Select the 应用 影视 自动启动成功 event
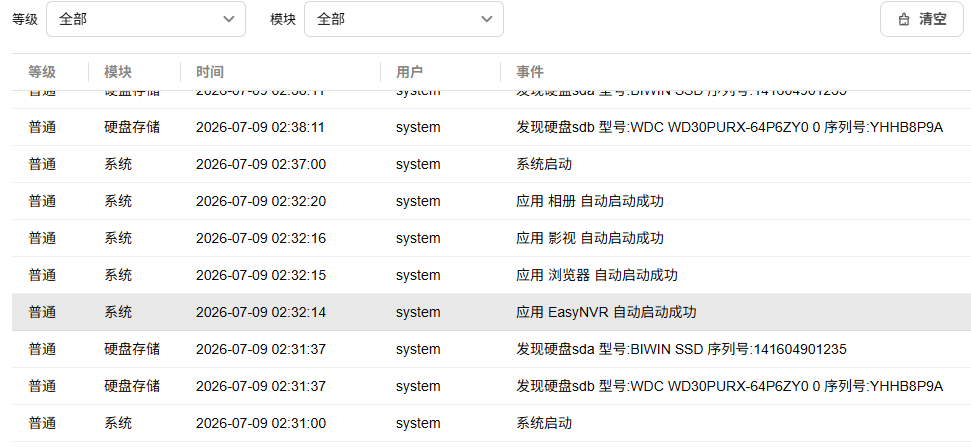The width and height of the screenshot is (971, 447). click(590, 238)
